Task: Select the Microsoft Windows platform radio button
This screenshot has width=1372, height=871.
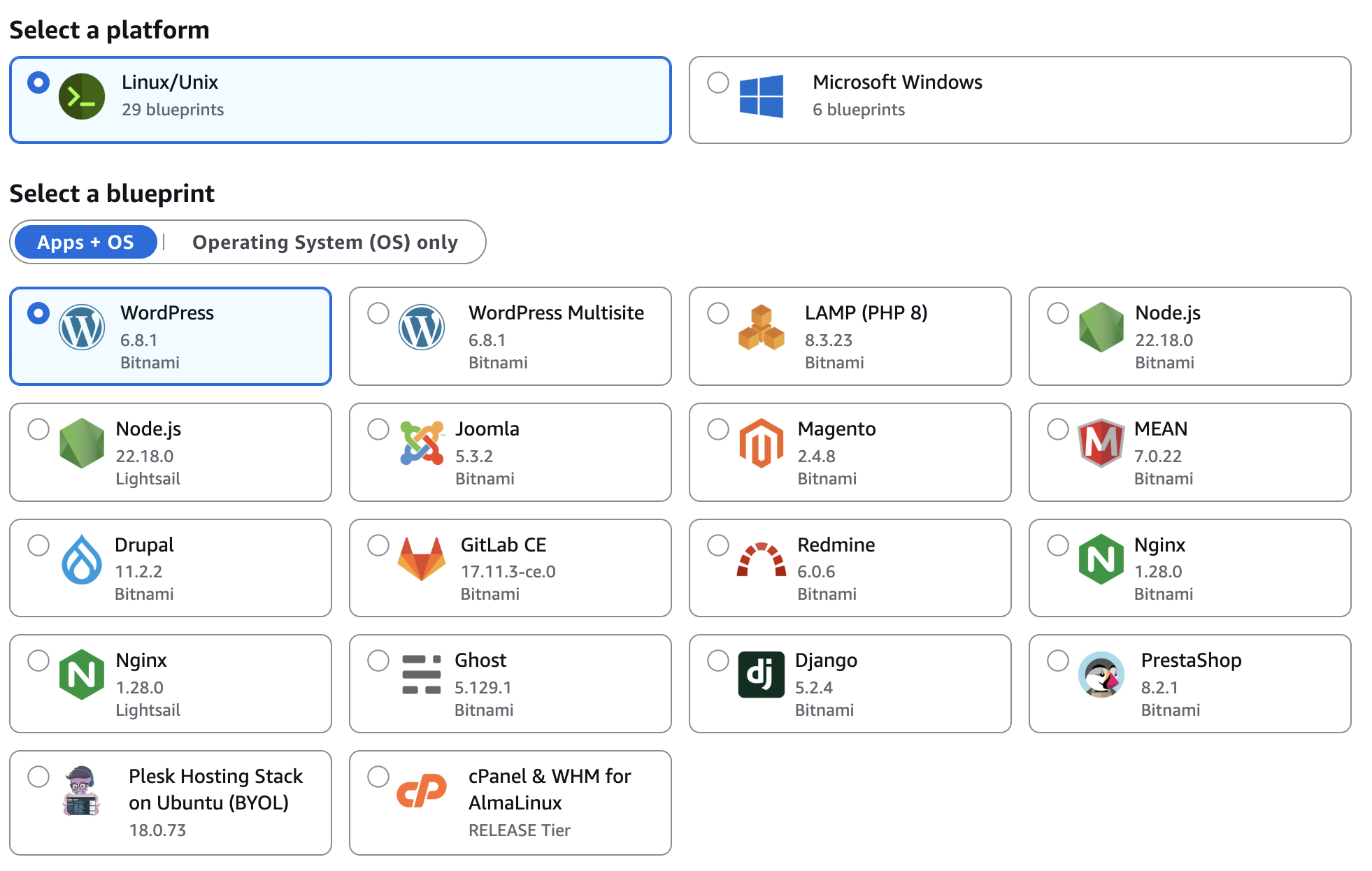Action: pyautogui.click(x=717, y=82)
